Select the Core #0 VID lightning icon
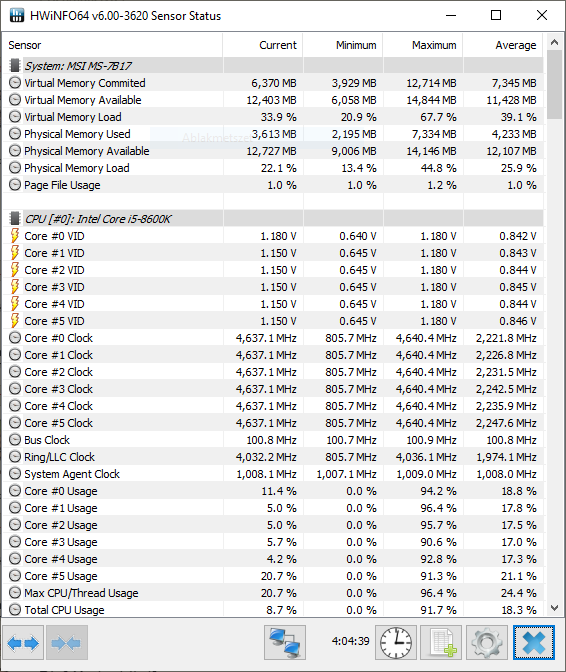Viewport: 566px width, 672px height. tap(15, 236)
